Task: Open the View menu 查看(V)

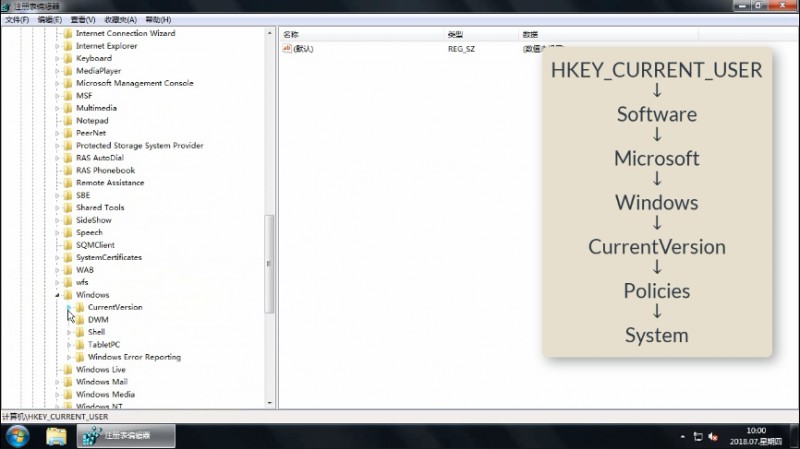Action: (83, 19)
